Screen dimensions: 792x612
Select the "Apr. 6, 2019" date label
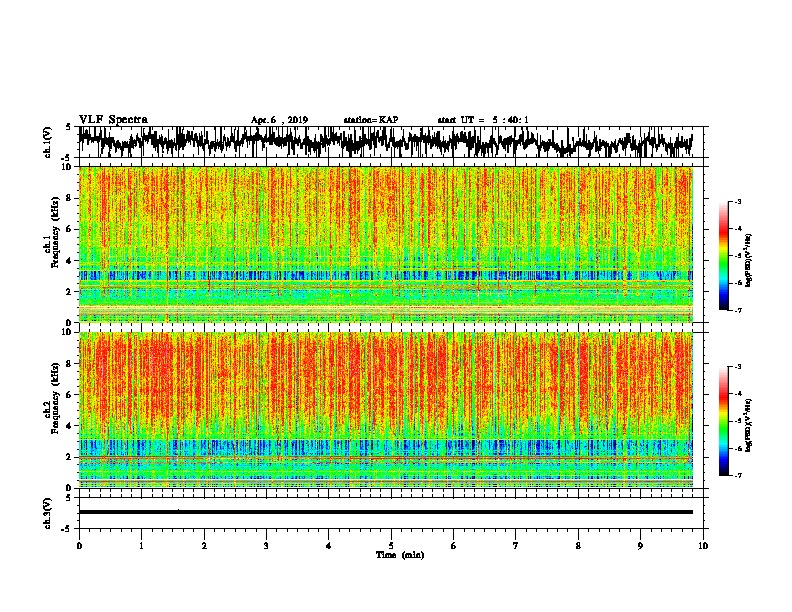279,120
